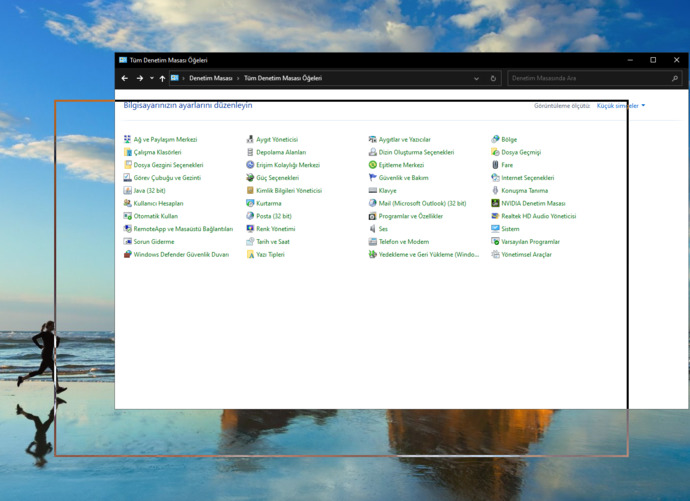
Task: Click Sorun Giderme icon
Action: click(x=128, y=241)
